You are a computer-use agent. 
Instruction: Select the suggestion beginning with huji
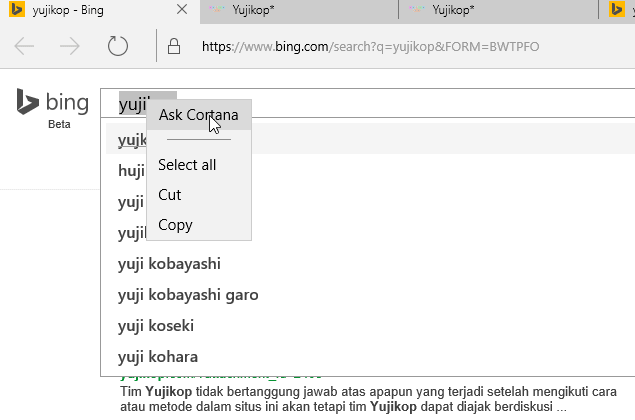(132, 171)
